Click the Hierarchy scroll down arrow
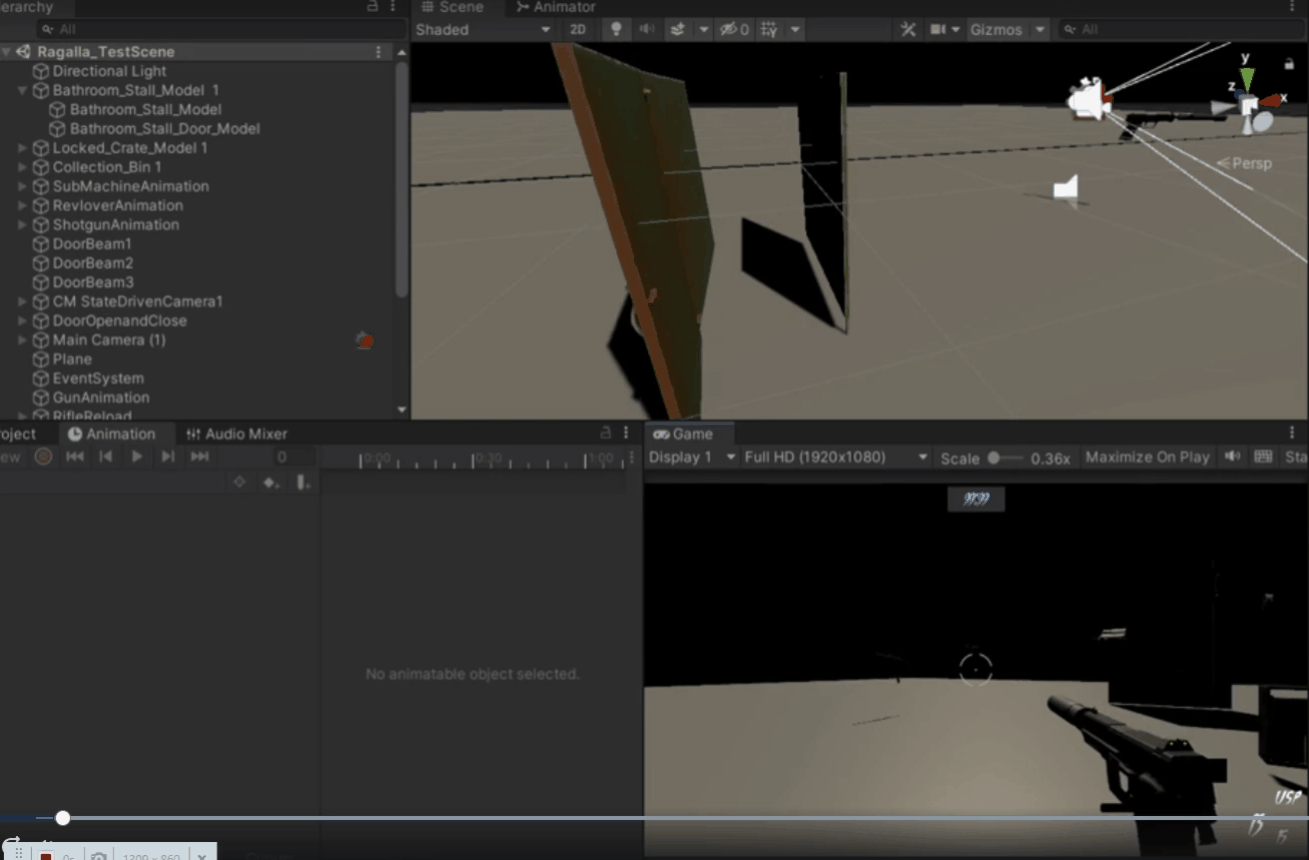Image resolution: width=1309 pixels, height=860 pixels. coord(402,409)
